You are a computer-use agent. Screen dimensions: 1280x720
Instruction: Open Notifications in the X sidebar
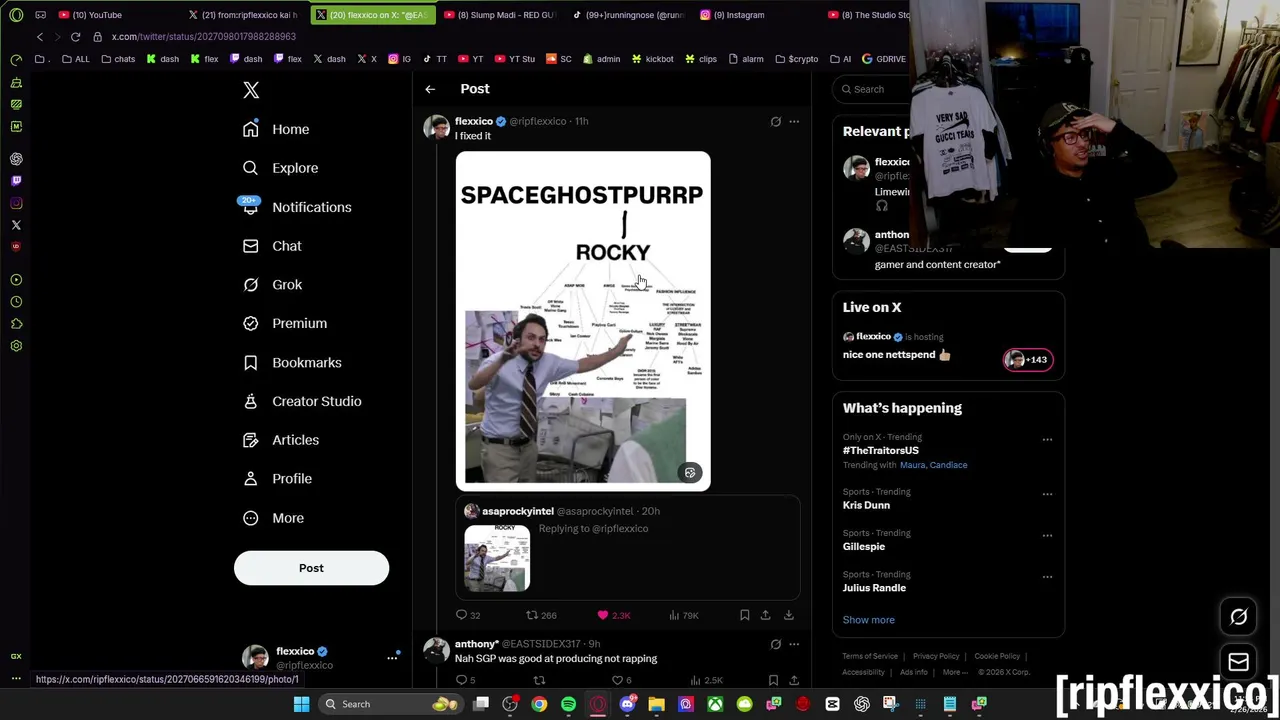[297, 207]
